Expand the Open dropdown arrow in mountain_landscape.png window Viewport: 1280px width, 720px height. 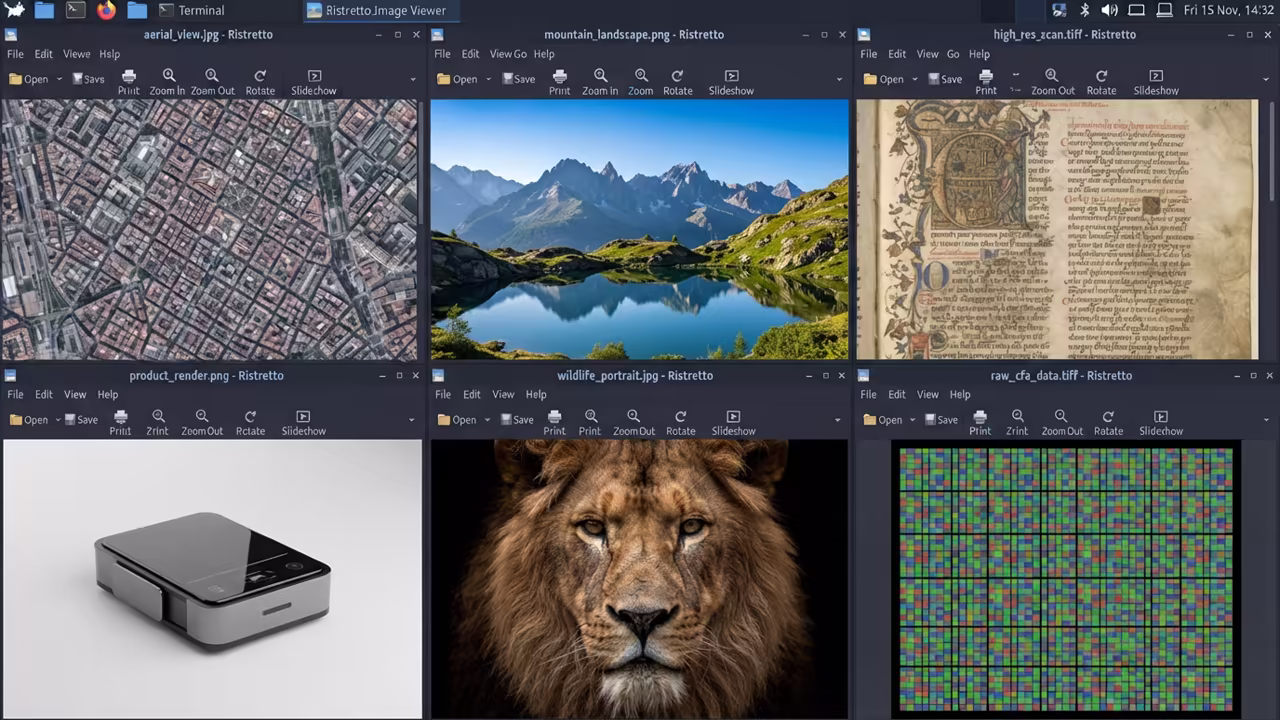[x=489, y=79]
